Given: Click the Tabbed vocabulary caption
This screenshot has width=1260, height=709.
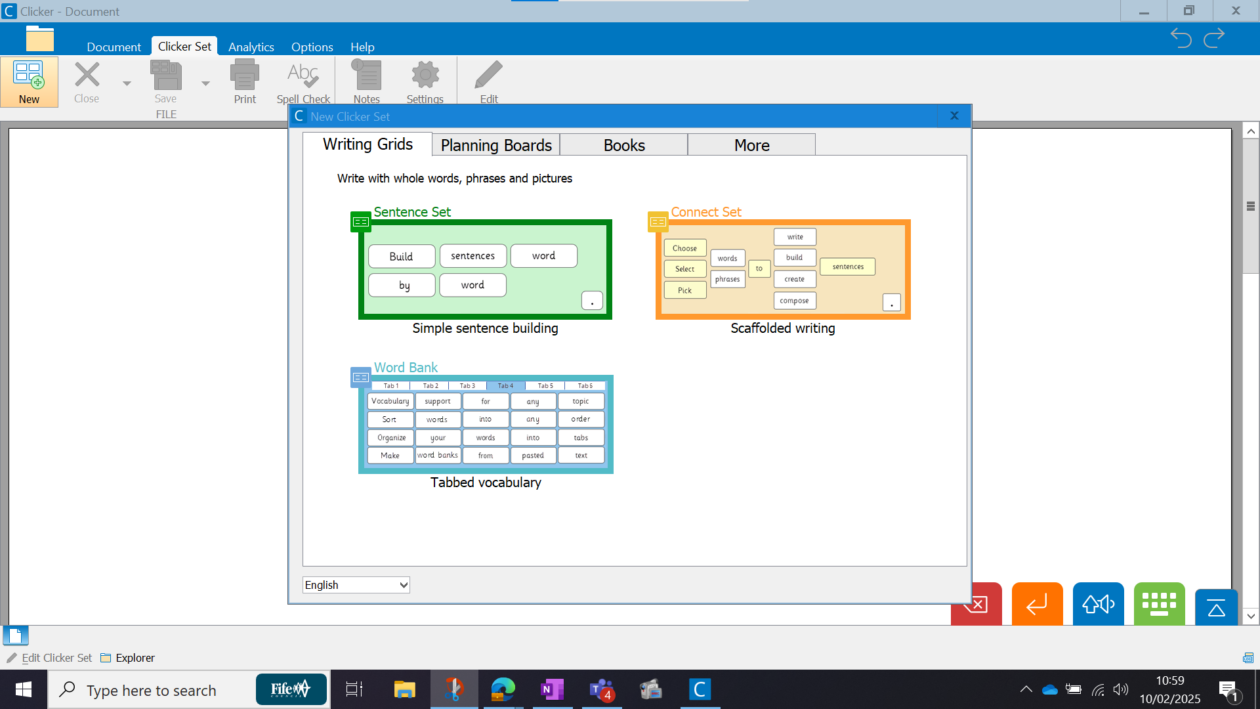Looking at the screenshot, I should tap(486, 482).
